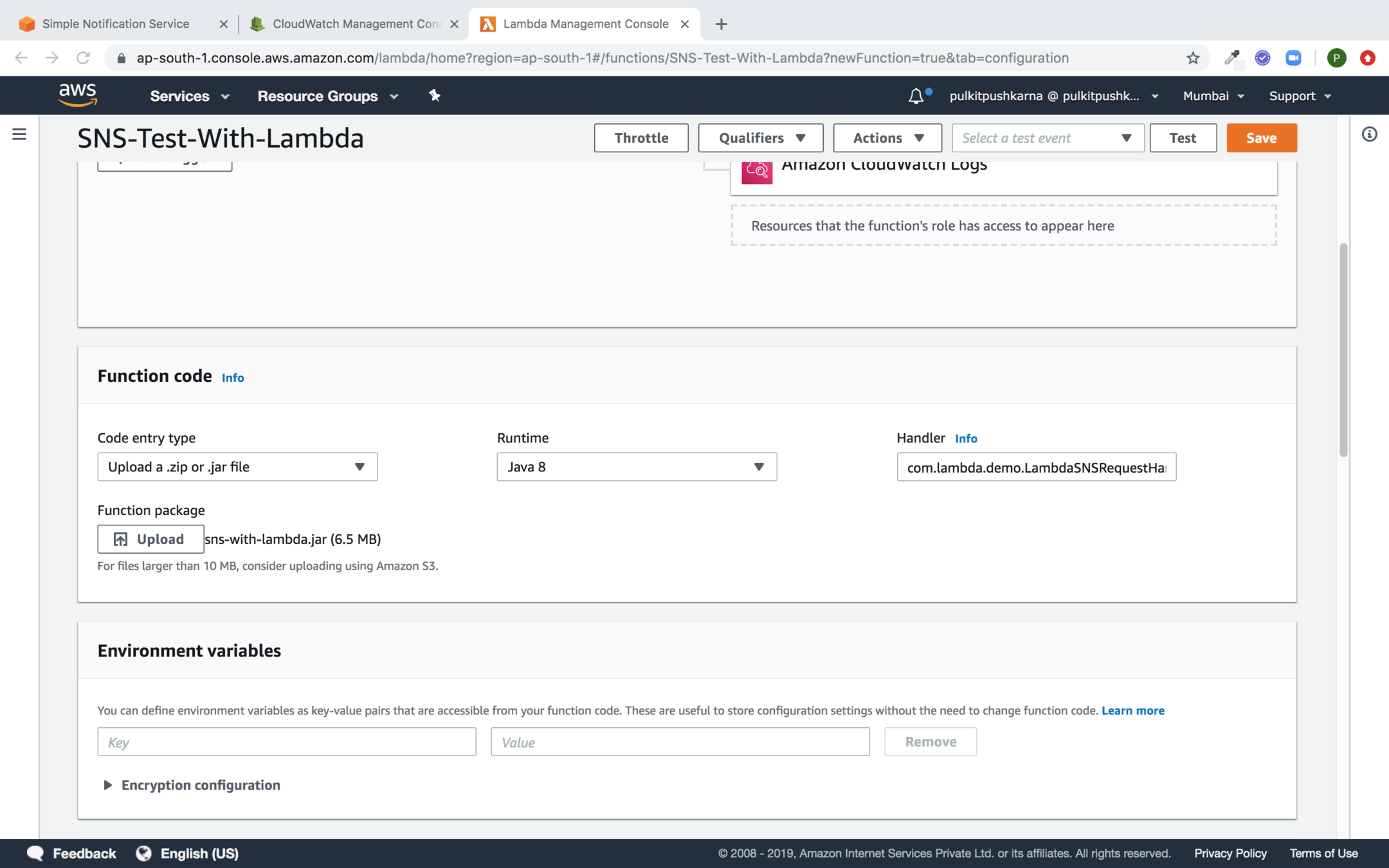The height and width of the screenshot is (868, 1389).
Task: Open the Select a test event dropdown
Action: pyautogui.click(x=1047, y=138)
